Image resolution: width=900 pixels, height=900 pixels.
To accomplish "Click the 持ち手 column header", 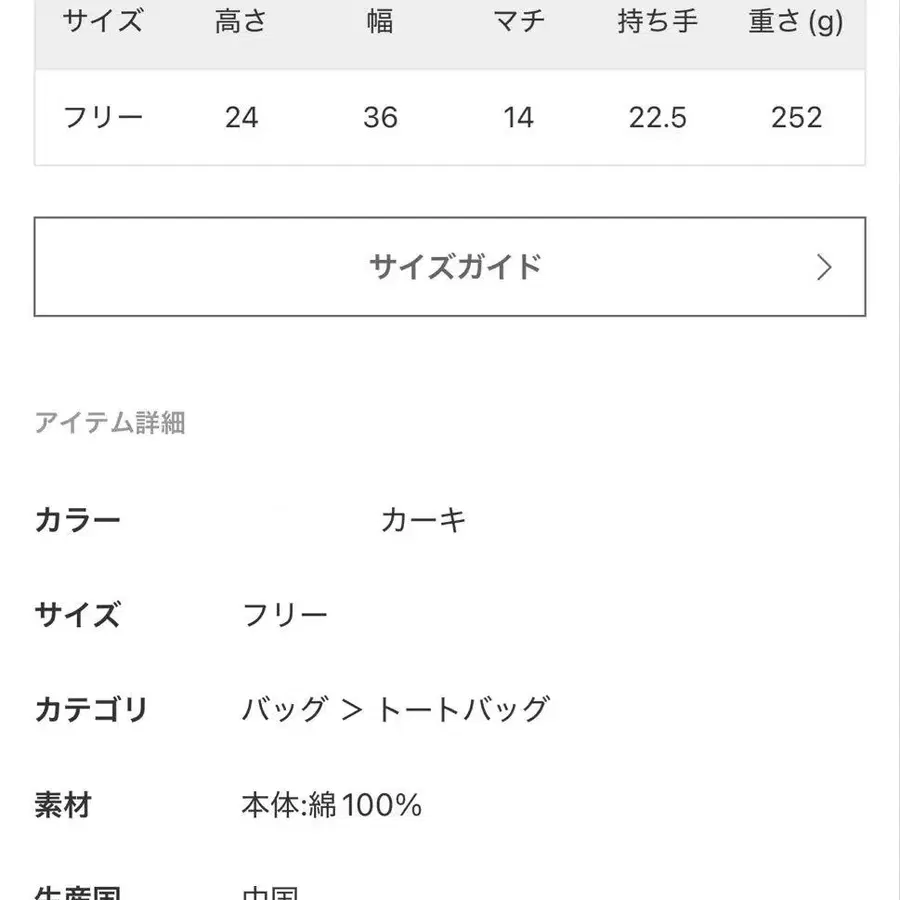I will click(657, 20).
